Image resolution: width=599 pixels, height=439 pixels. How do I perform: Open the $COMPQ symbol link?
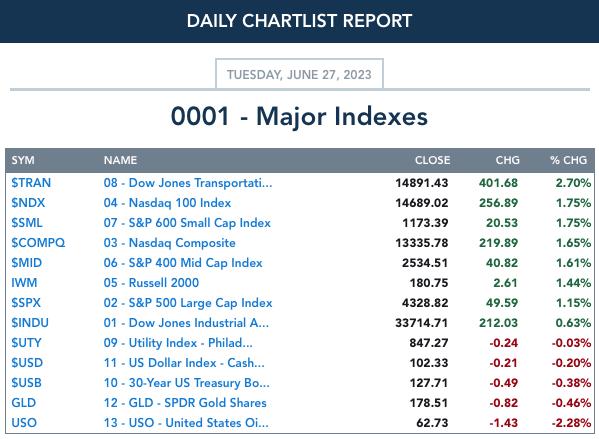pyautogui.click(x=38, y=243)
